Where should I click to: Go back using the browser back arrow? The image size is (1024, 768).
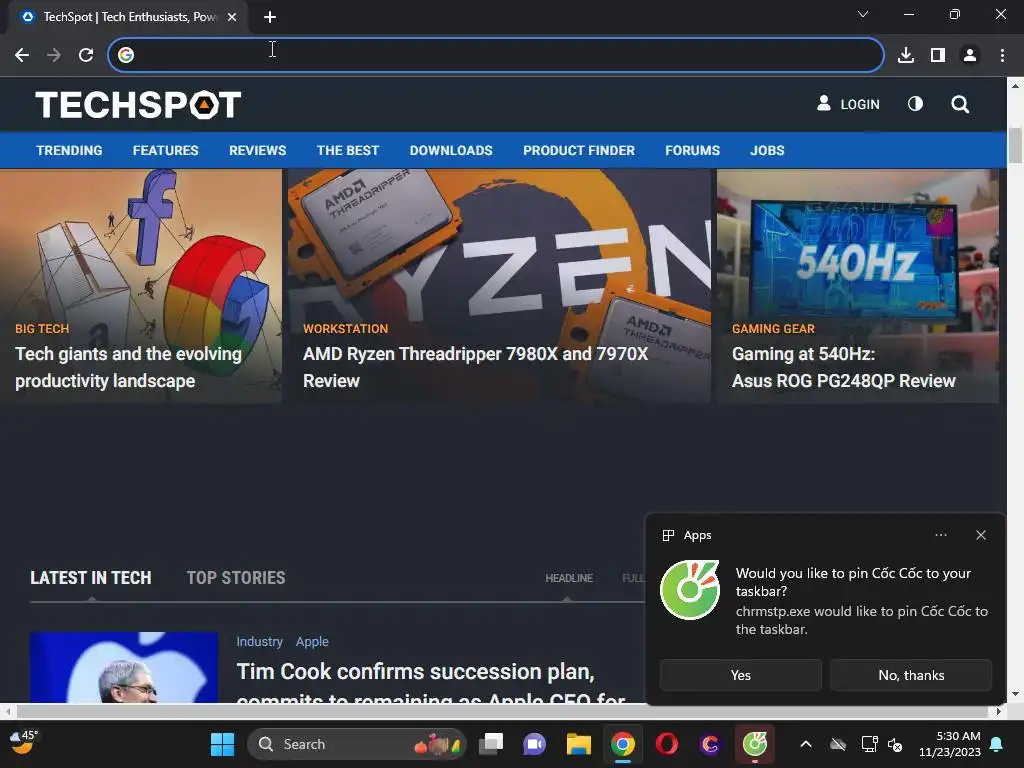pos(22,55)
